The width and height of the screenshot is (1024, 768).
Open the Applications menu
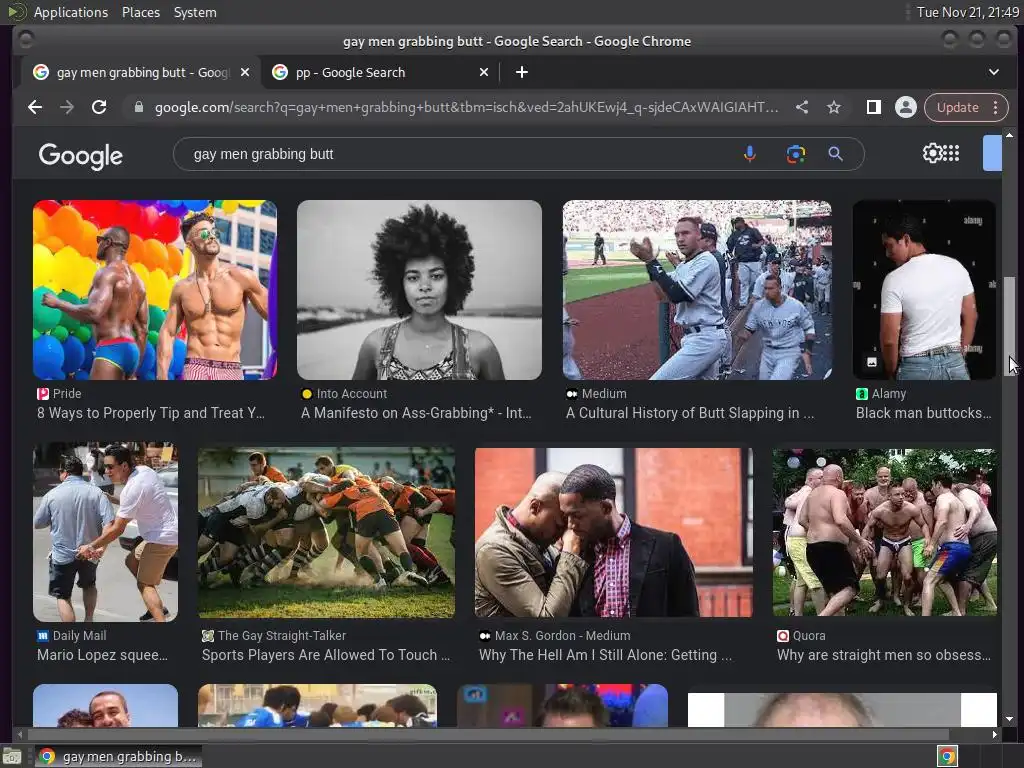pos(71,12)
